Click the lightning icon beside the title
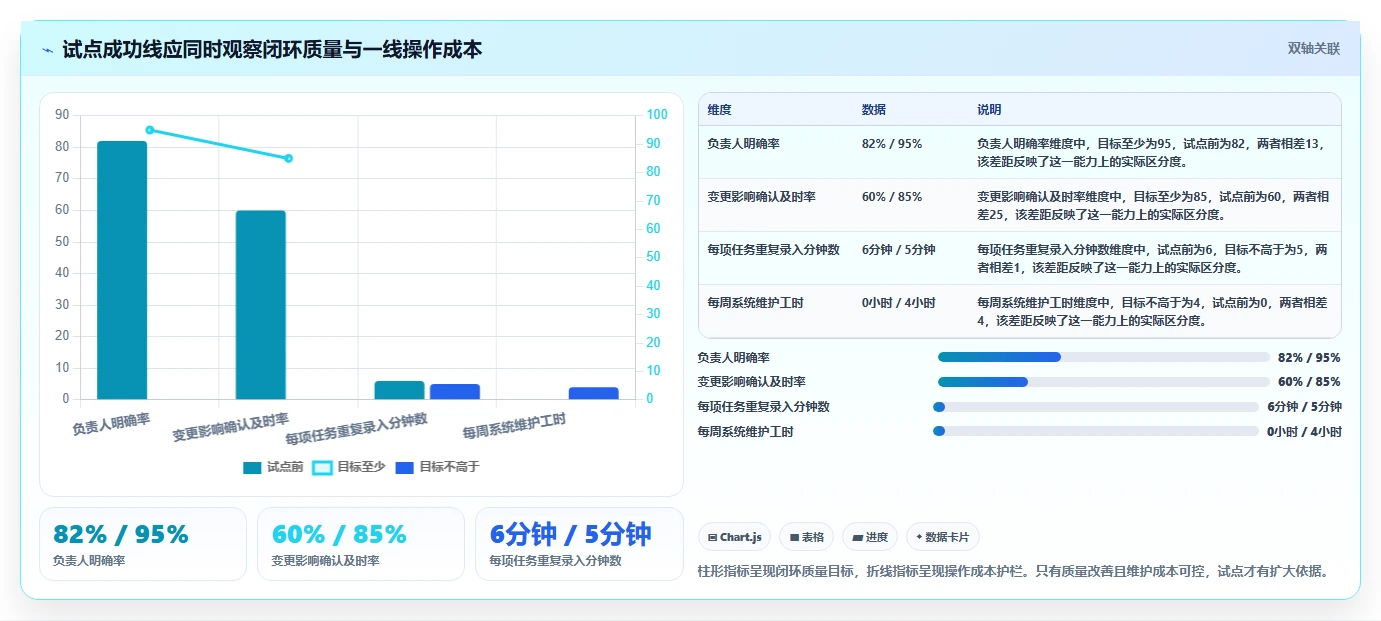This screenshot has width=1381, height=621. [x=48, y=50]
